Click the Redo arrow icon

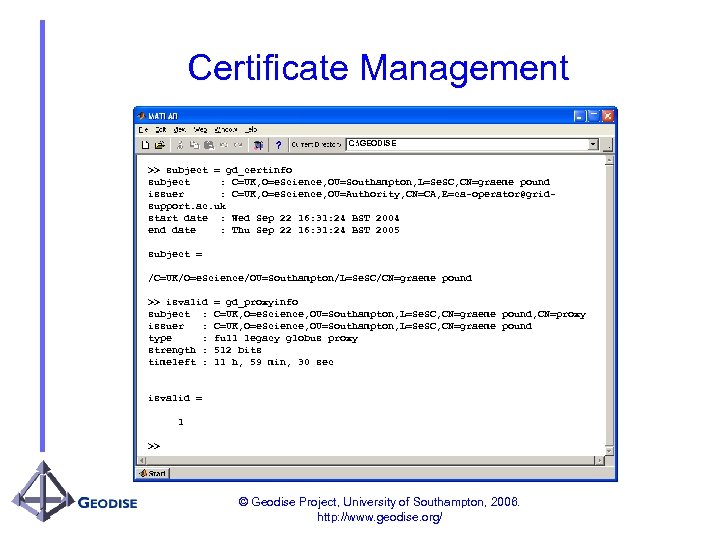238,145
